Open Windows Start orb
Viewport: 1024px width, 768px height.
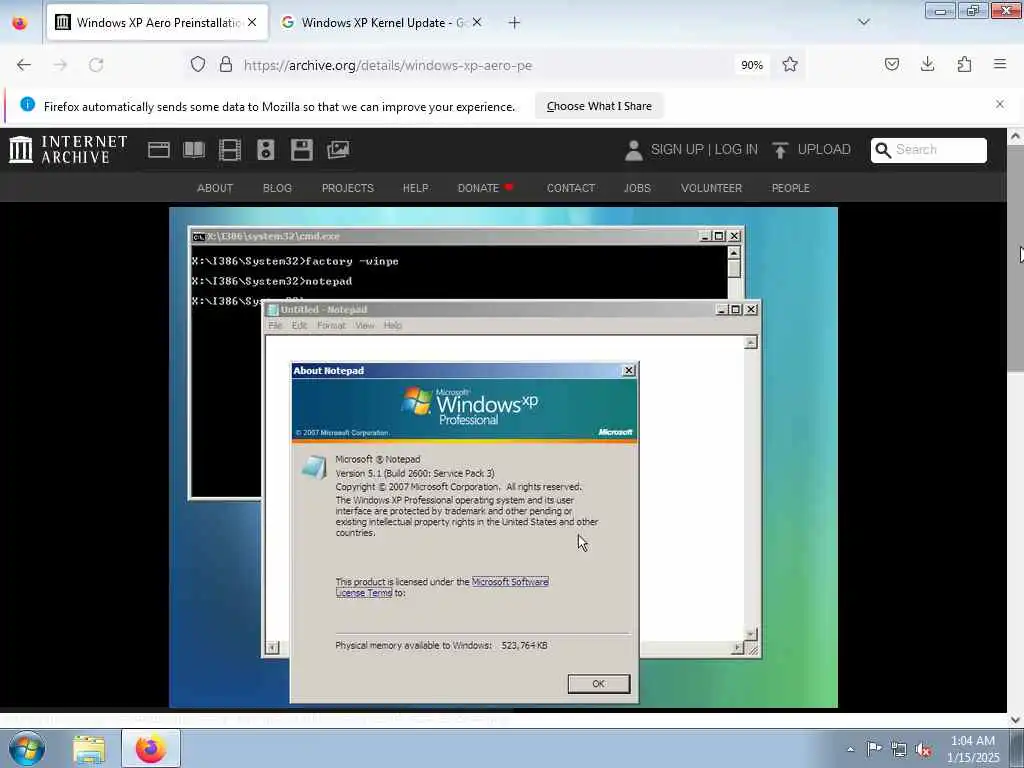(x=27, y=749)
